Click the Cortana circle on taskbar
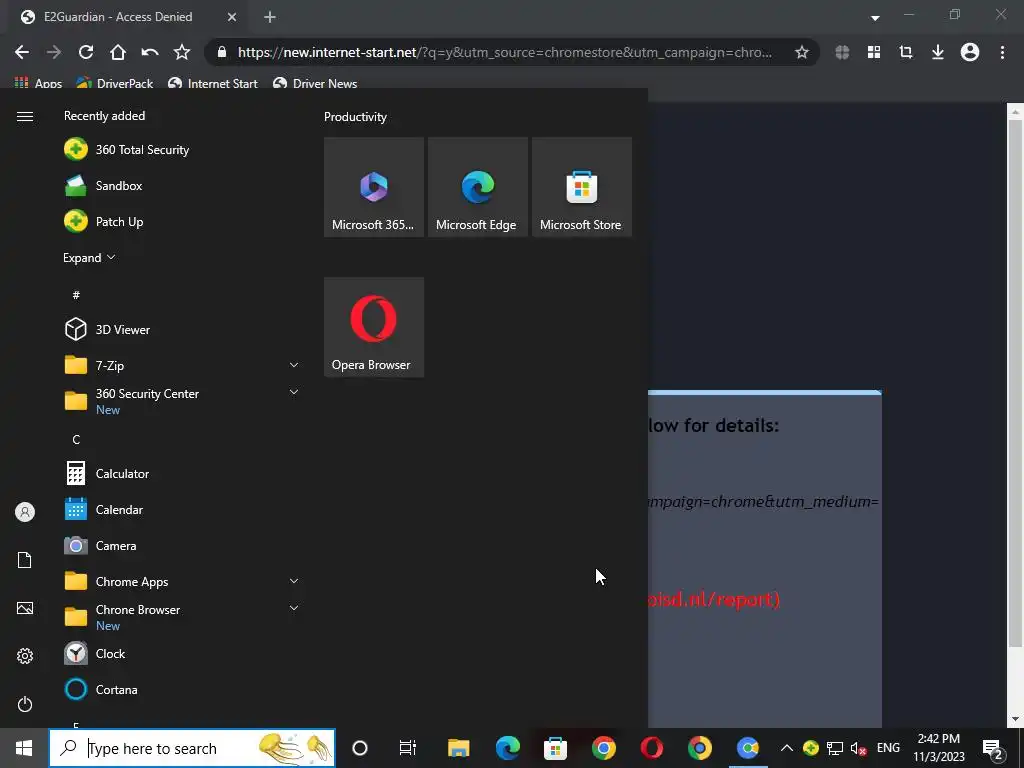Image resolution: width=1024 pixels, height=768 pixels. click(x=360, y=748)
